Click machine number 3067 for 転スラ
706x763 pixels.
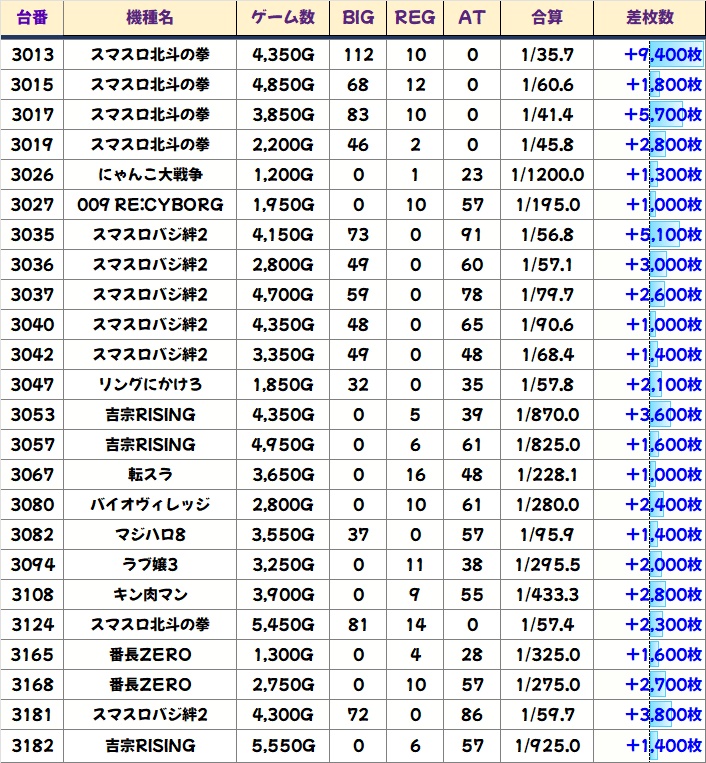coord(33,475)
